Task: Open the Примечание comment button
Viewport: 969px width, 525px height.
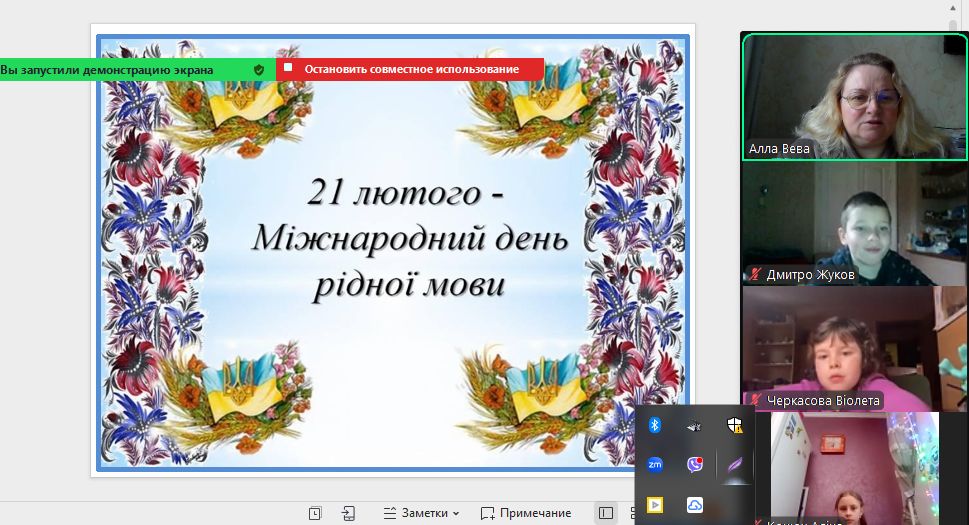Action: [x=526, y=513]
